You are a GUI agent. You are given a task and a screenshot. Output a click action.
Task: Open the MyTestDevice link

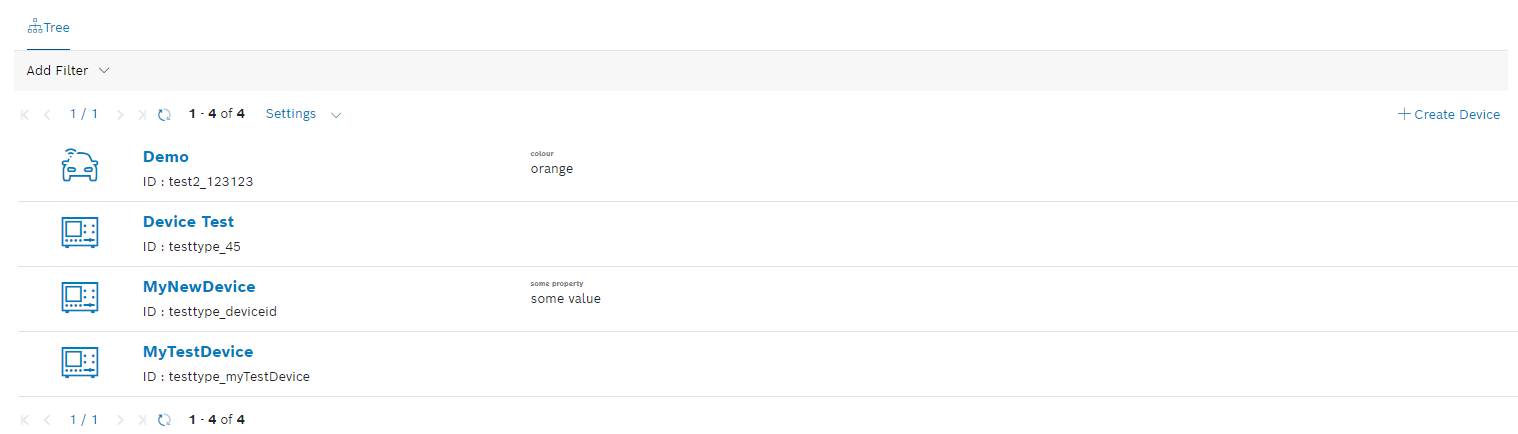[x=198, y=352]
